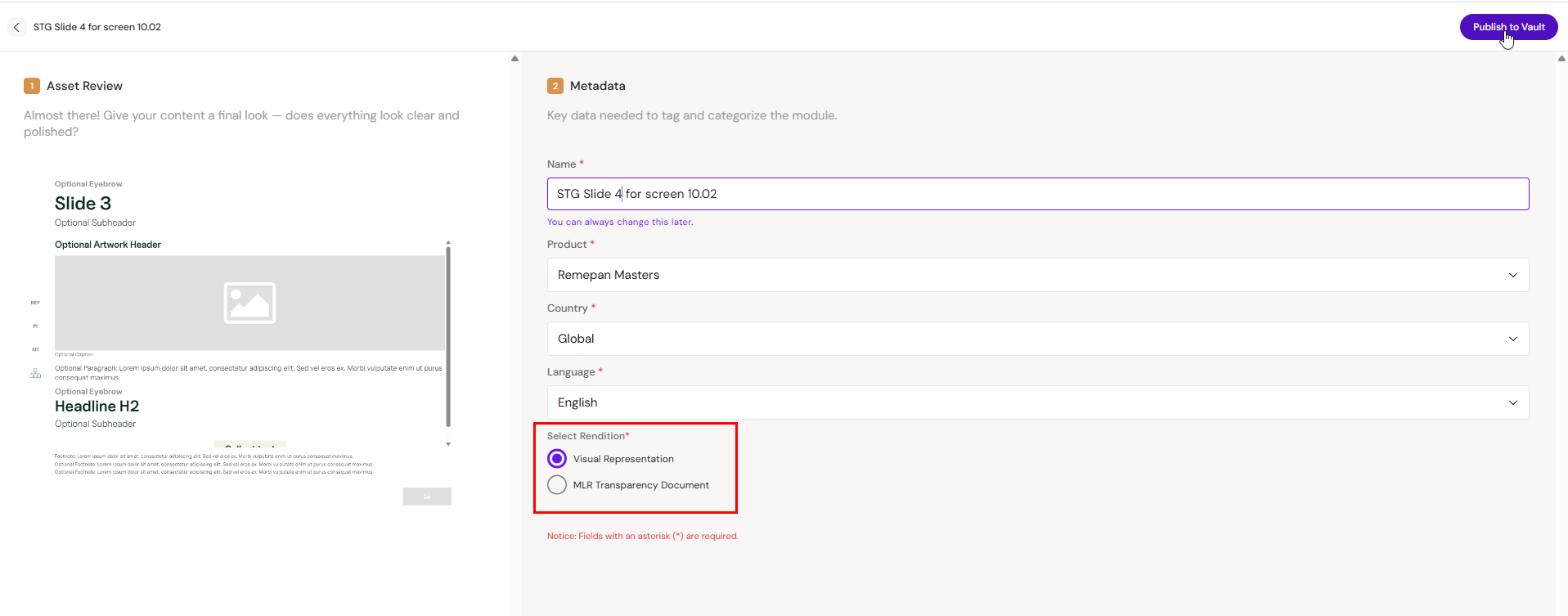Click the small logo placeholder below the footnotes

pos(426,497)
